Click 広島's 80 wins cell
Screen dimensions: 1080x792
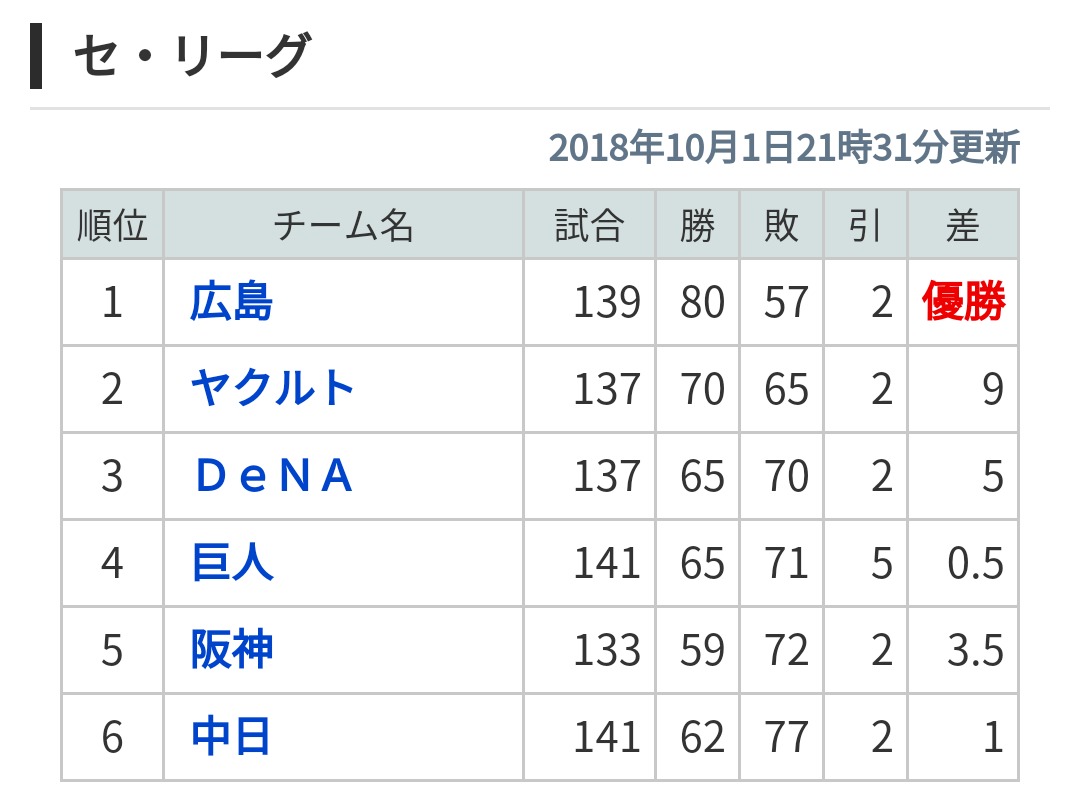[701, 302]
